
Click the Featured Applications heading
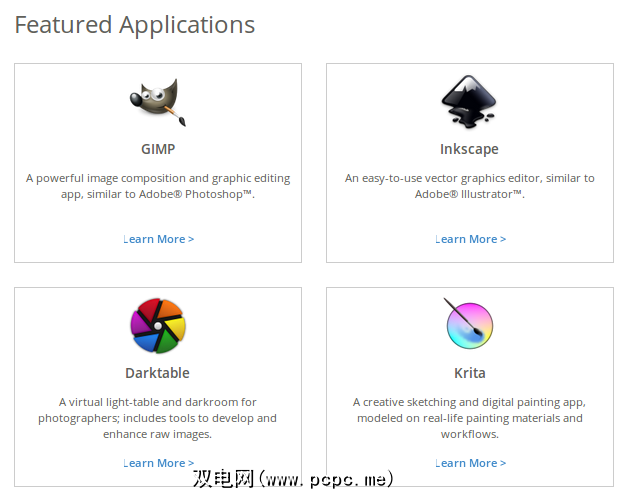click(135, 25)
